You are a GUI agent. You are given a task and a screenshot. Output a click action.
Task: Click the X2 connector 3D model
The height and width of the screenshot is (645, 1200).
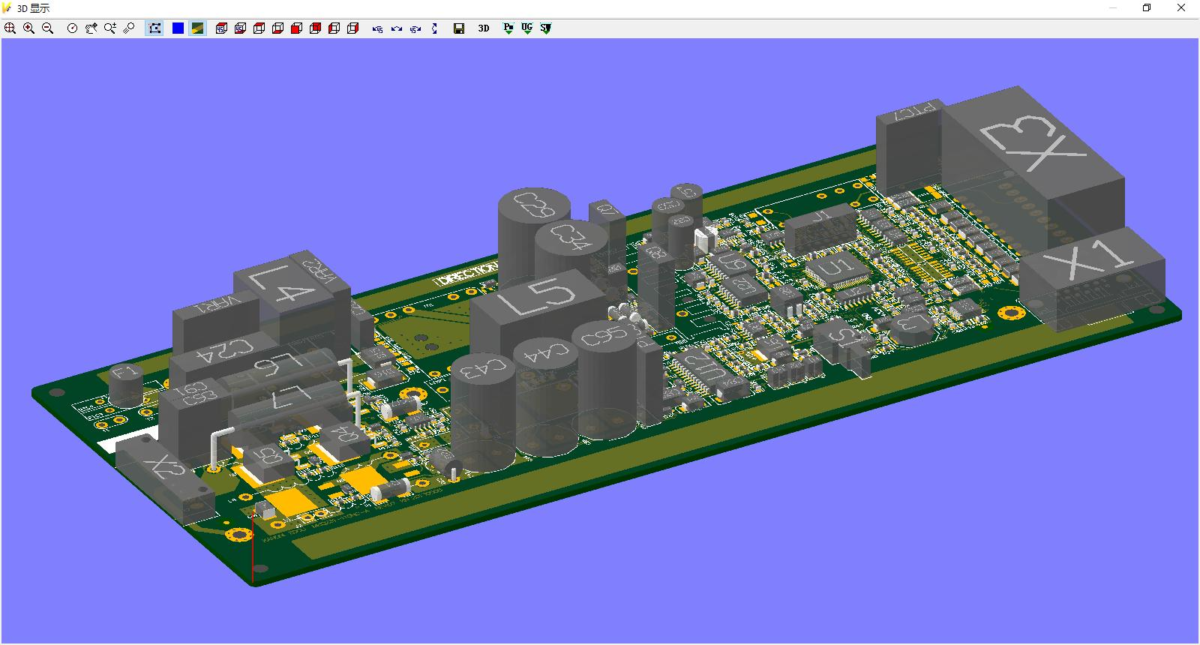[x=165, y=480]
